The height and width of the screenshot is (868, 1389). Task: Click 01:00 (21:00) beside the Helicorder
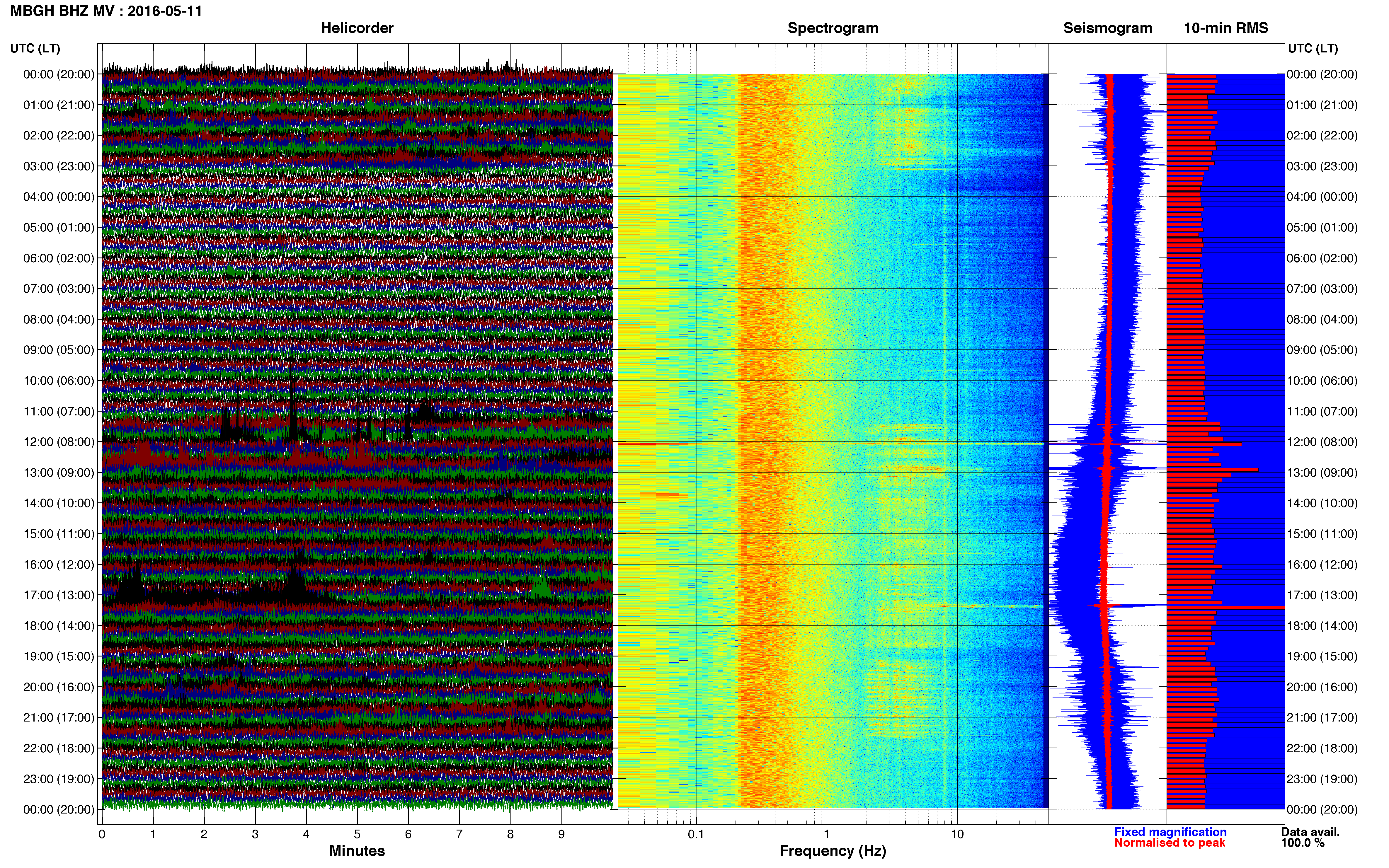59,105
